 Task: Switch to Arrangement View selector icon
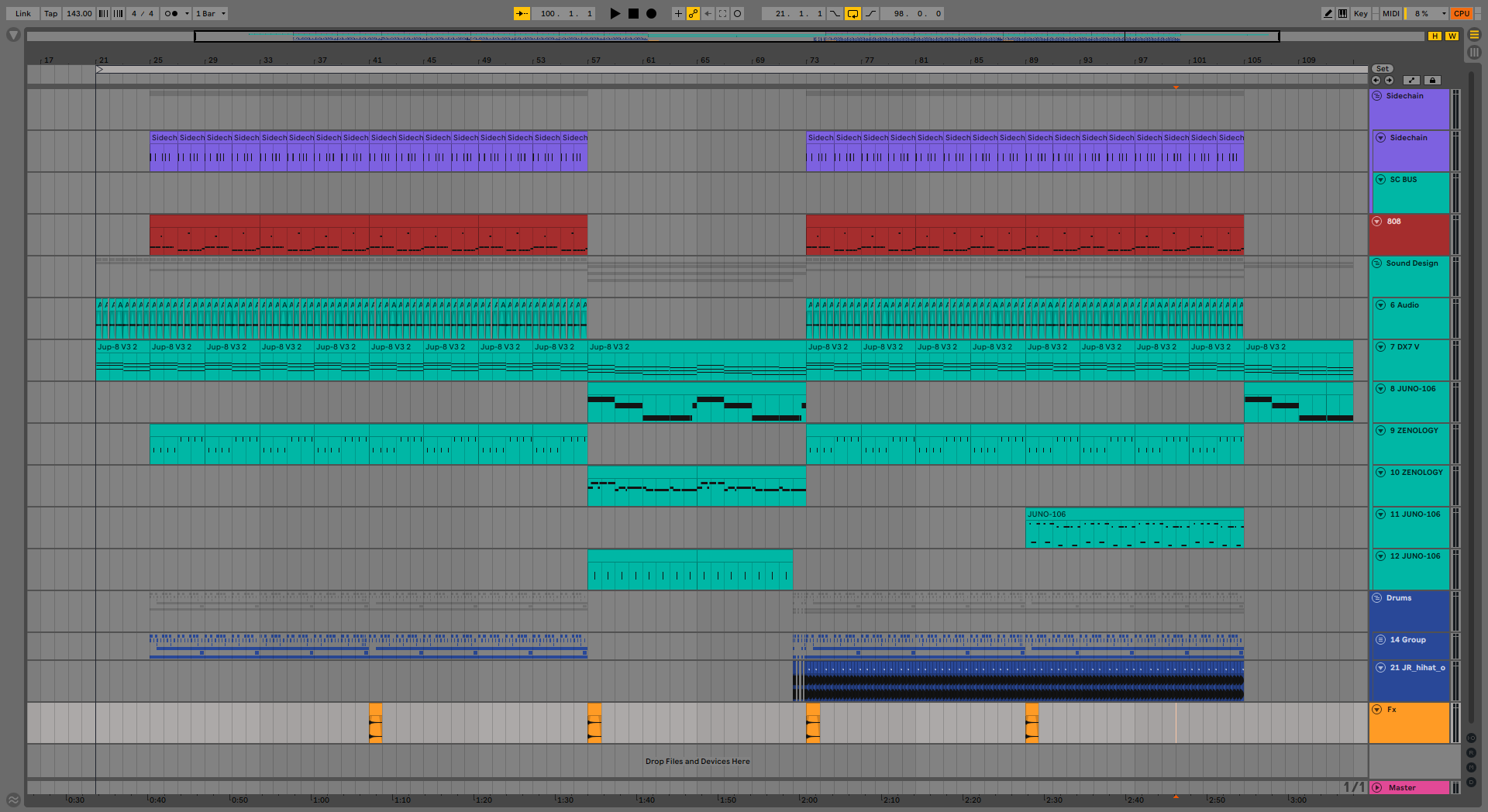point(1474,35)
